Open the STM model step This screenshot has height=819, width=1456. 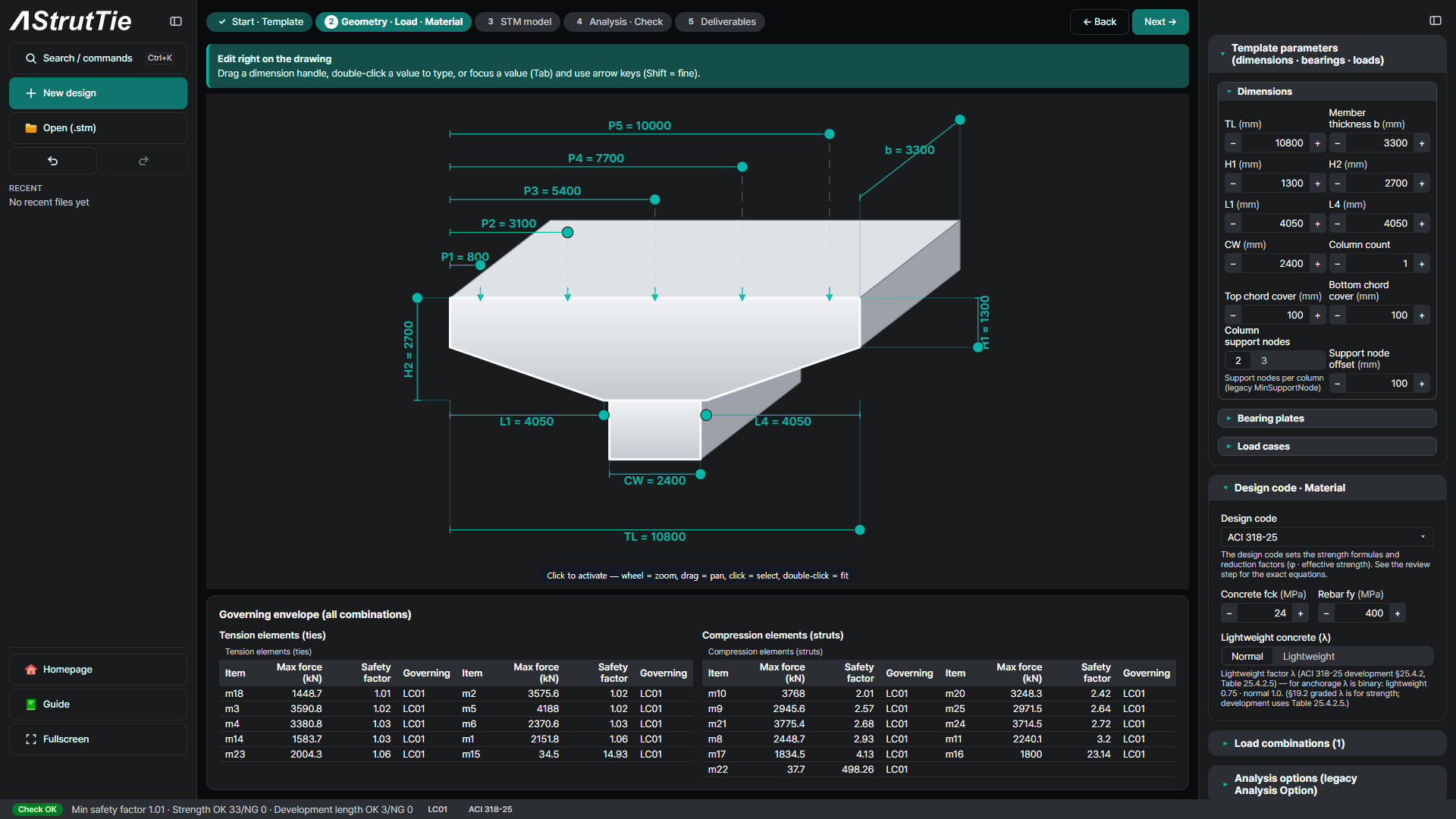click(519, 22)
